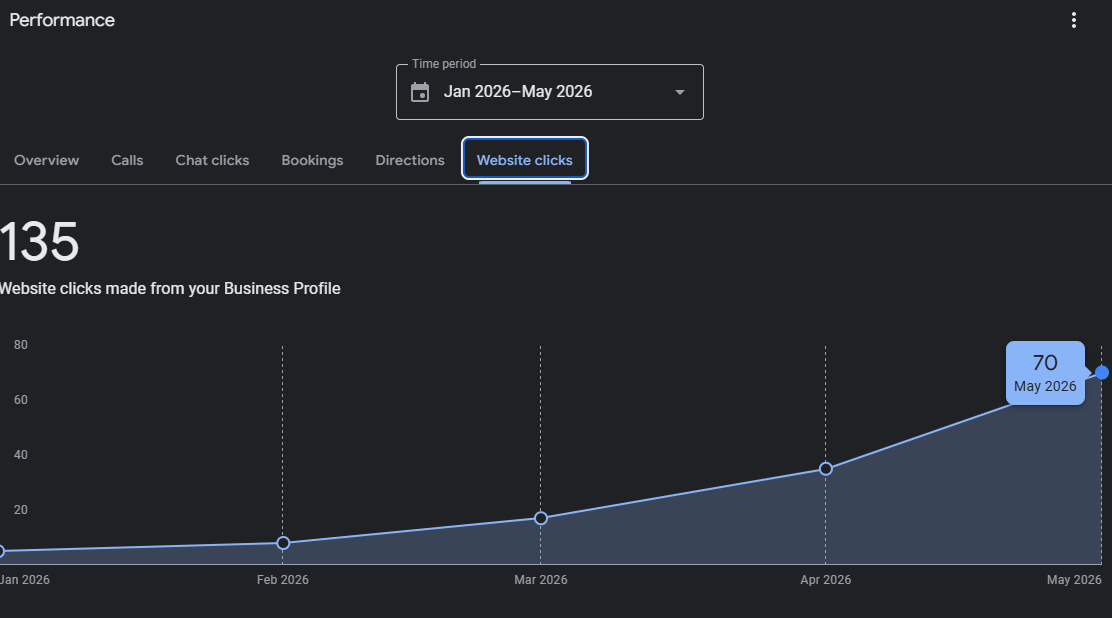This screenshot has width=1112, height=618.
Task: Click the 'May 2026' axis label
Action: [x=1074, y=580]
